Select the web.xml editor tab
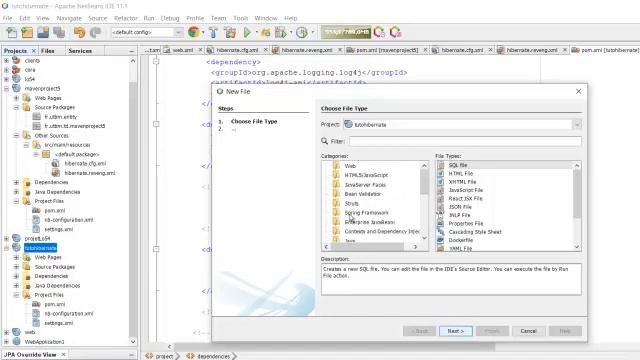640x360 pixels. (x=182, y=50)
